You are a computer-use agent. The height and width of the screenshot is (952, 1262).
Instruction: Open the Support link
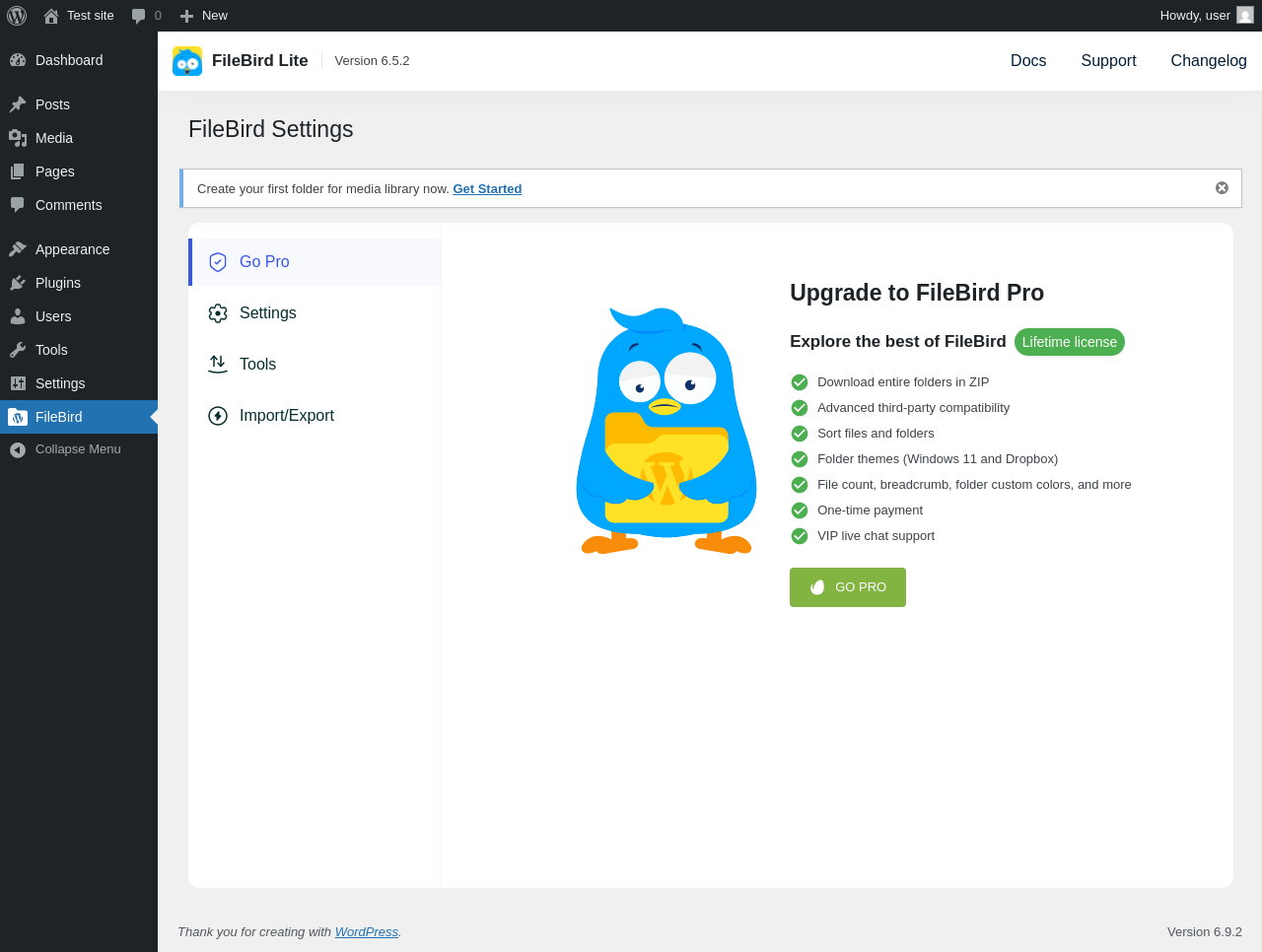[x=1108, y=61]
